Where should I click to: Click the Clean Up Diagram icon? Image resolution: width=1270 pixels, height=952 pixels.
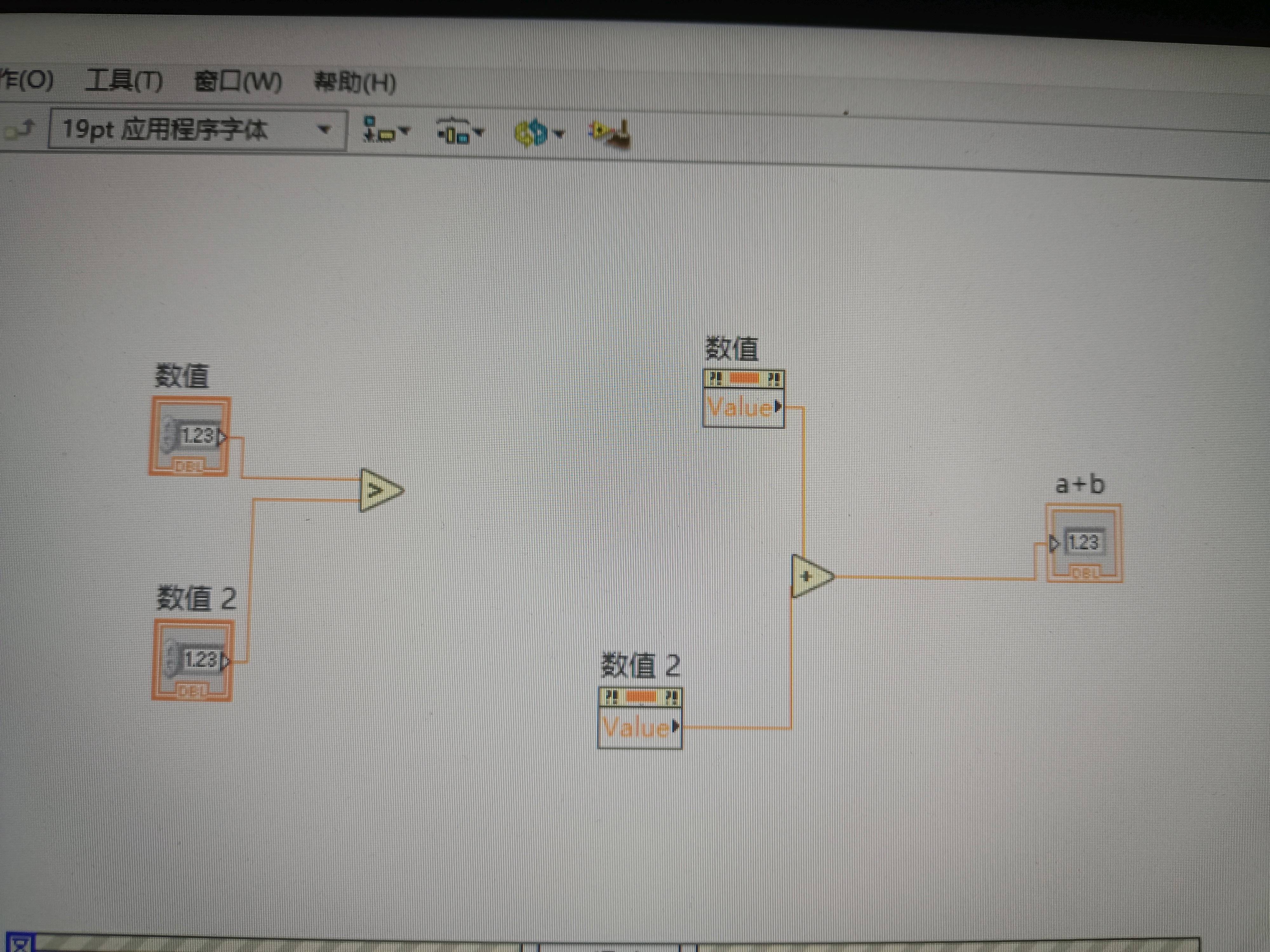pos(610,134)
